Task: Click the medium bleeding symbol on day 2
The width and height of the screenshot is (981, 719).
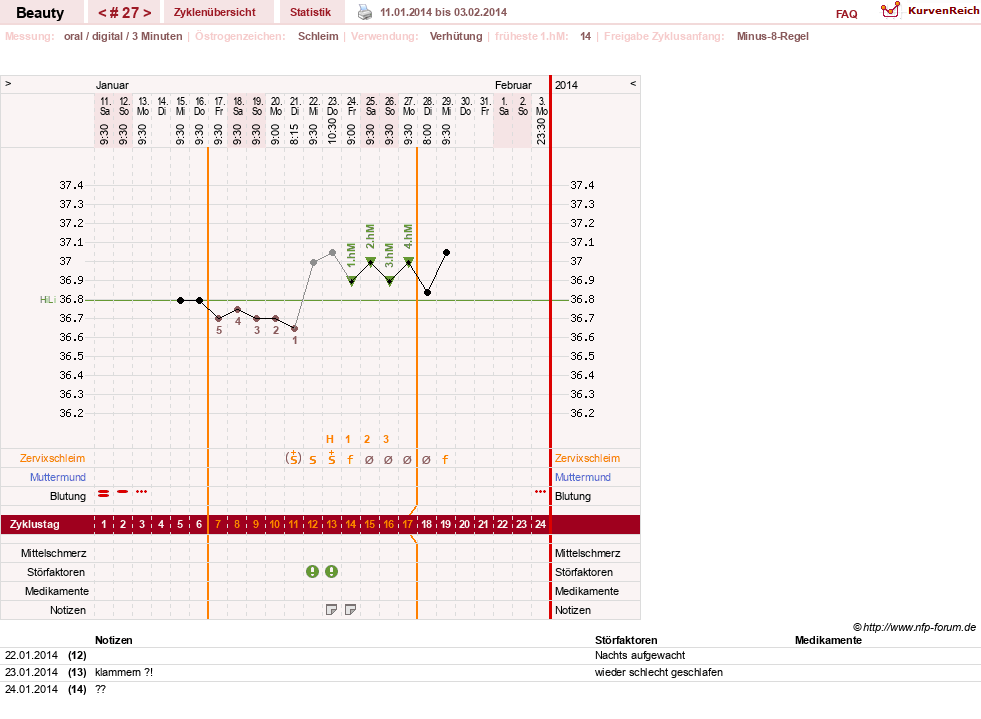Action: pos(123,492)
